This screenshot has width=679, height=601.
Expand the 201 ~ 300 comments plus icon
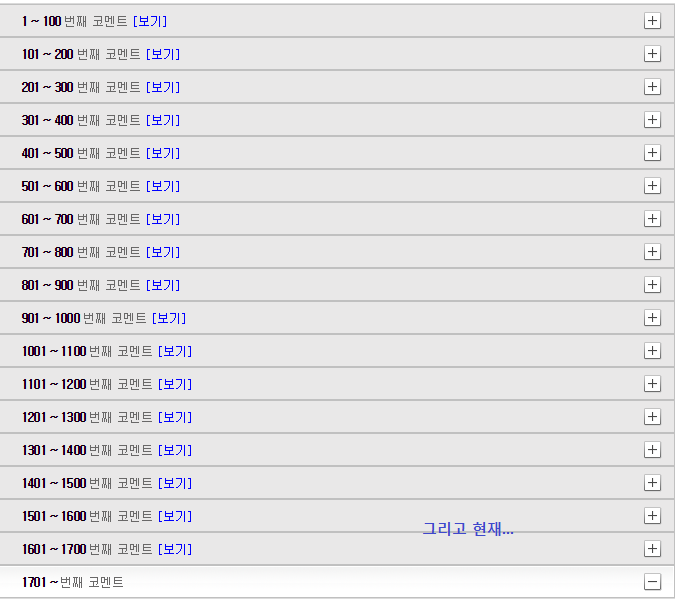[652, 87]
